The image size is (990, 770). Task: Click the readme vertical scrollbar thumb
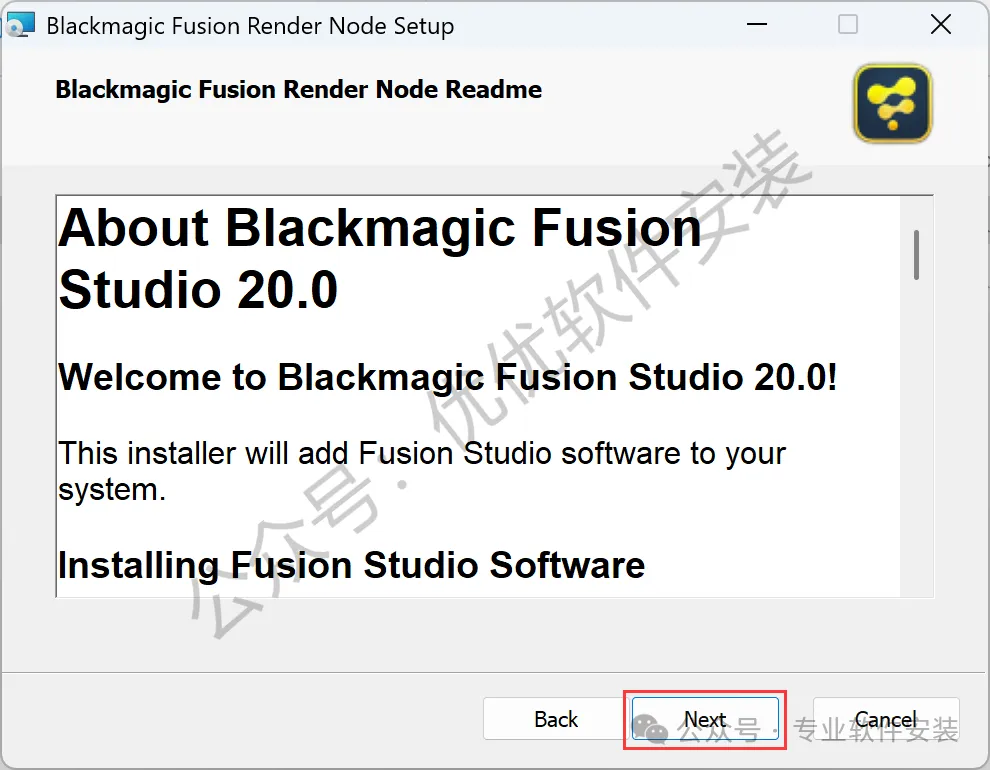916,255
